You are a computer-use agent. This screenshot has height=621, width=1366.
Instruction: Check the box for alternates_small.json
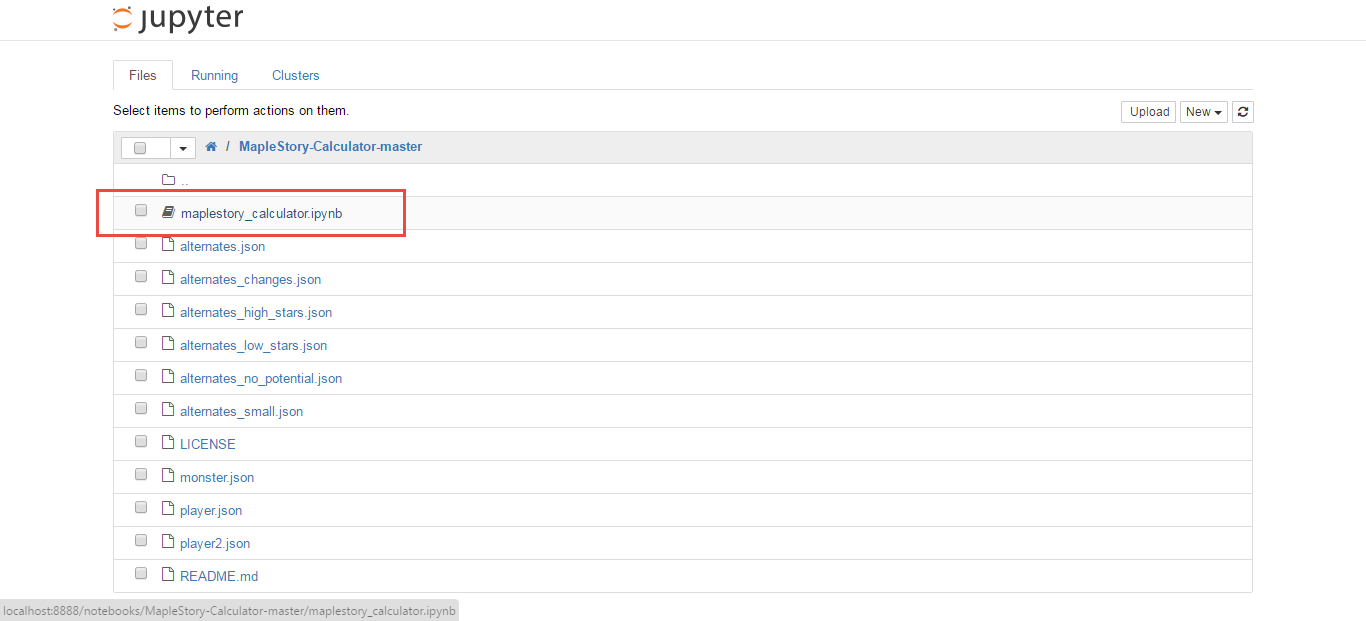(x=141, y=408)
